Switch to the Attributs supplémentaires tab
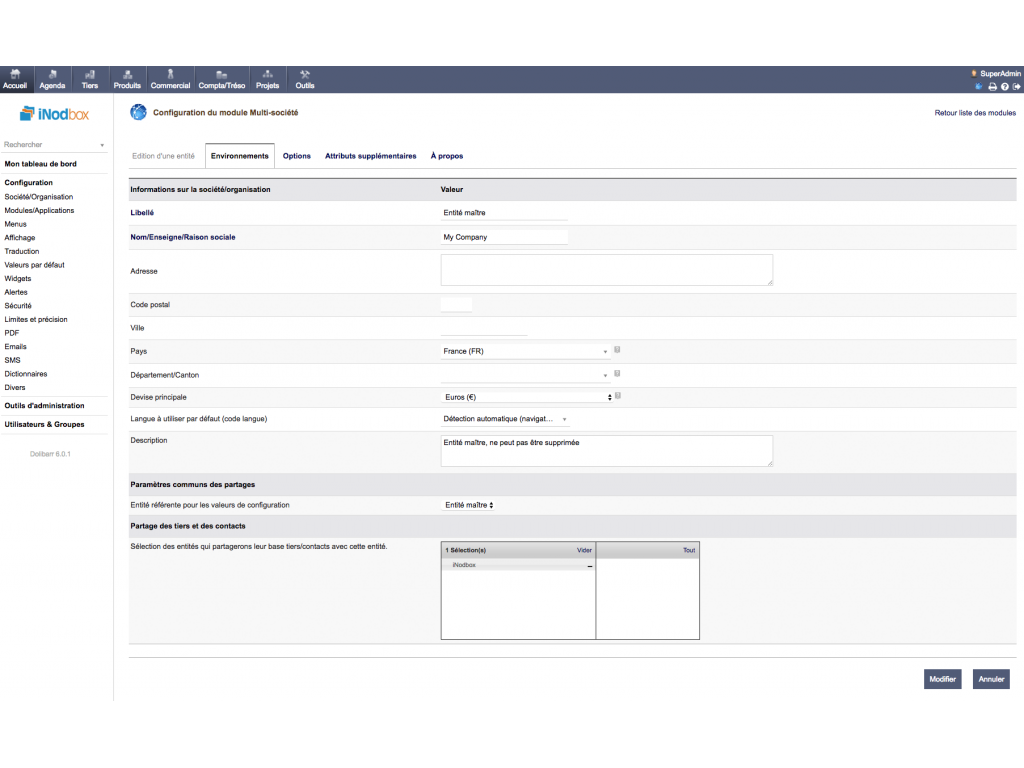The height and width of the screenshot is (768, 1024). point(370,156)
